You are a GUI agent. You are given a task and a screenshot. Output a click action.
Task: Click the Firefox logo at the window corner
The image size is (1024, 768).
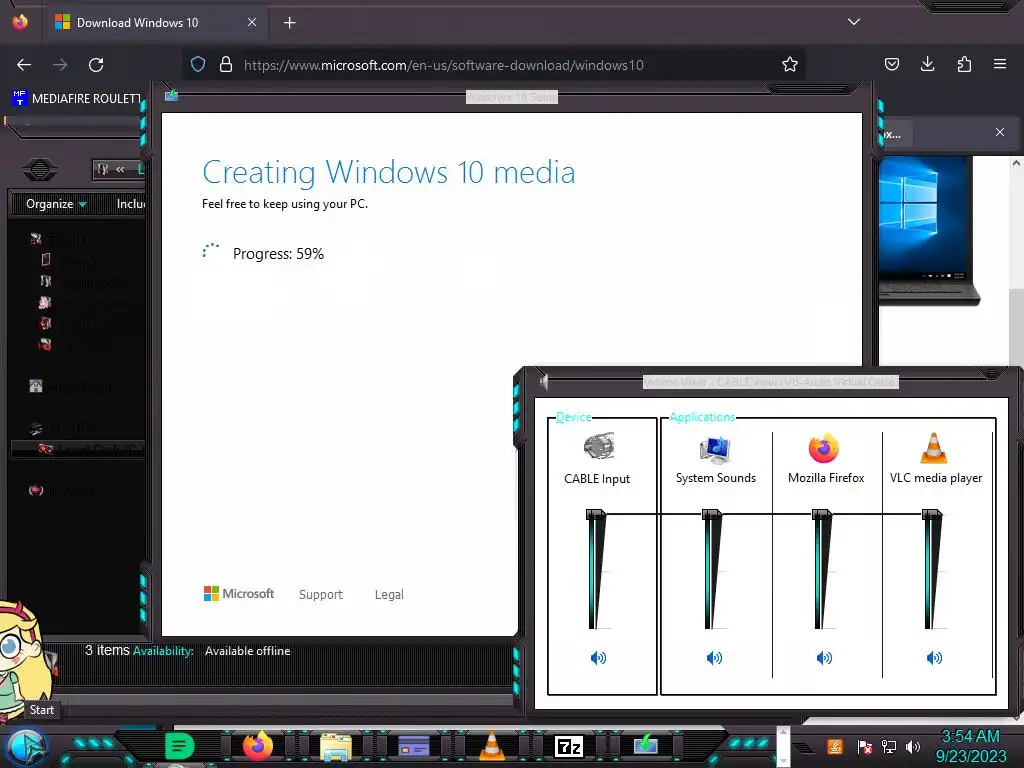[20, 22]
